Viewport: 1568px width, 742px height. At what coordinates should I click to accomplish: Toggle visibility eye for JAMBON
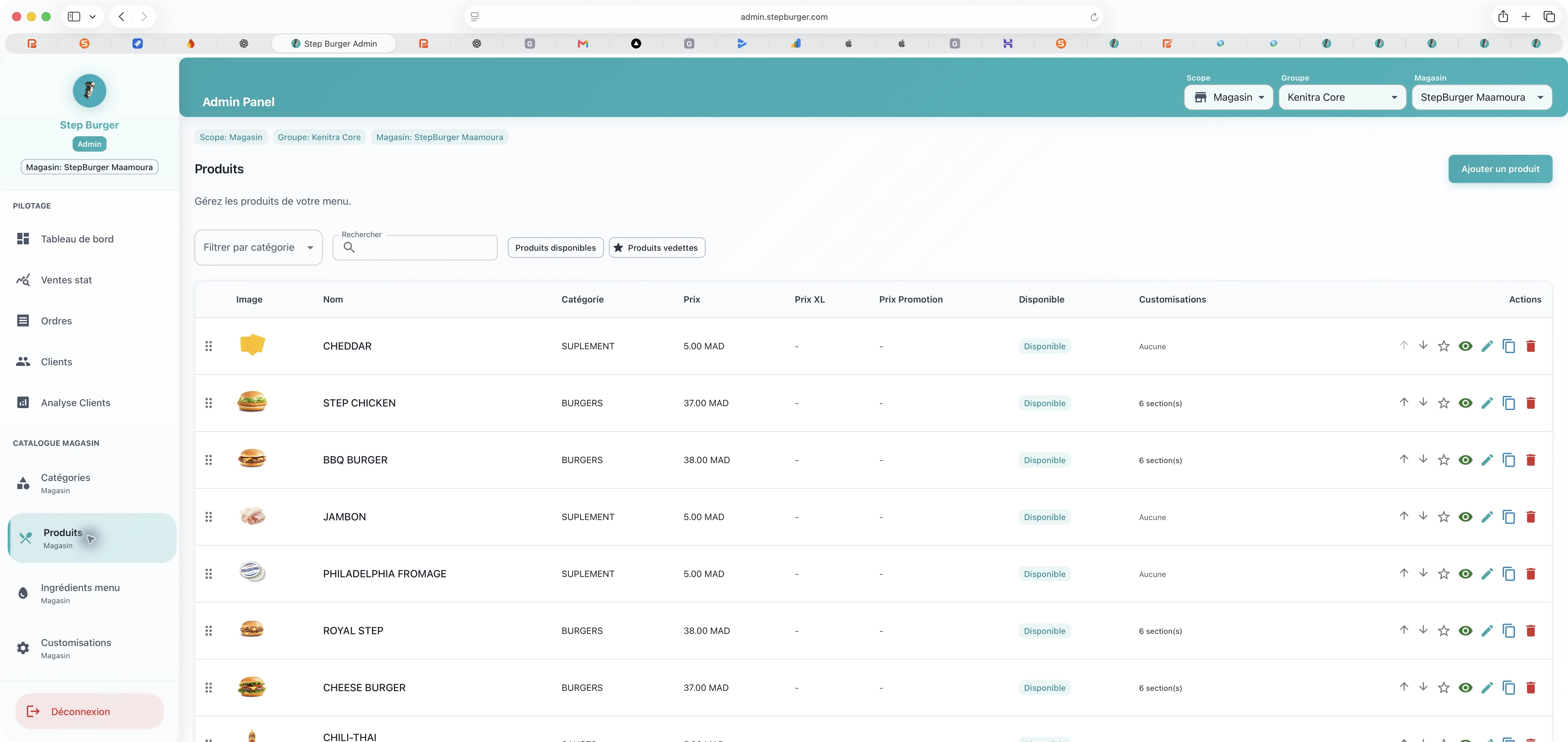(1466, 517)
